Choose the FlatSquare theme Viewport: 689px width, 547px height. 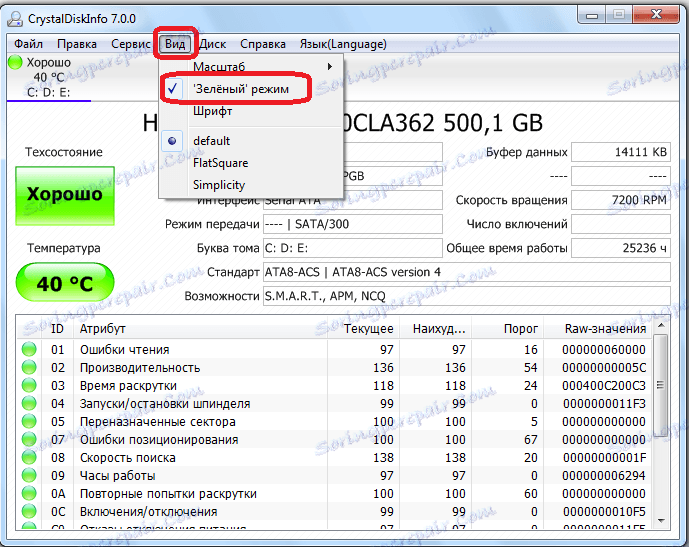pyautogui.click(x=250, y=163)
